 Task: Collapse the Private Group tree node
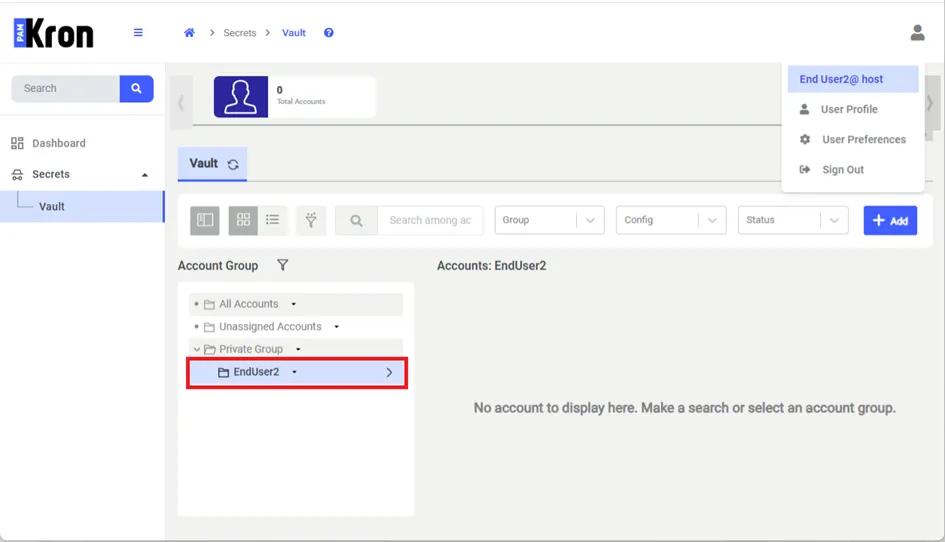[196, 349]
